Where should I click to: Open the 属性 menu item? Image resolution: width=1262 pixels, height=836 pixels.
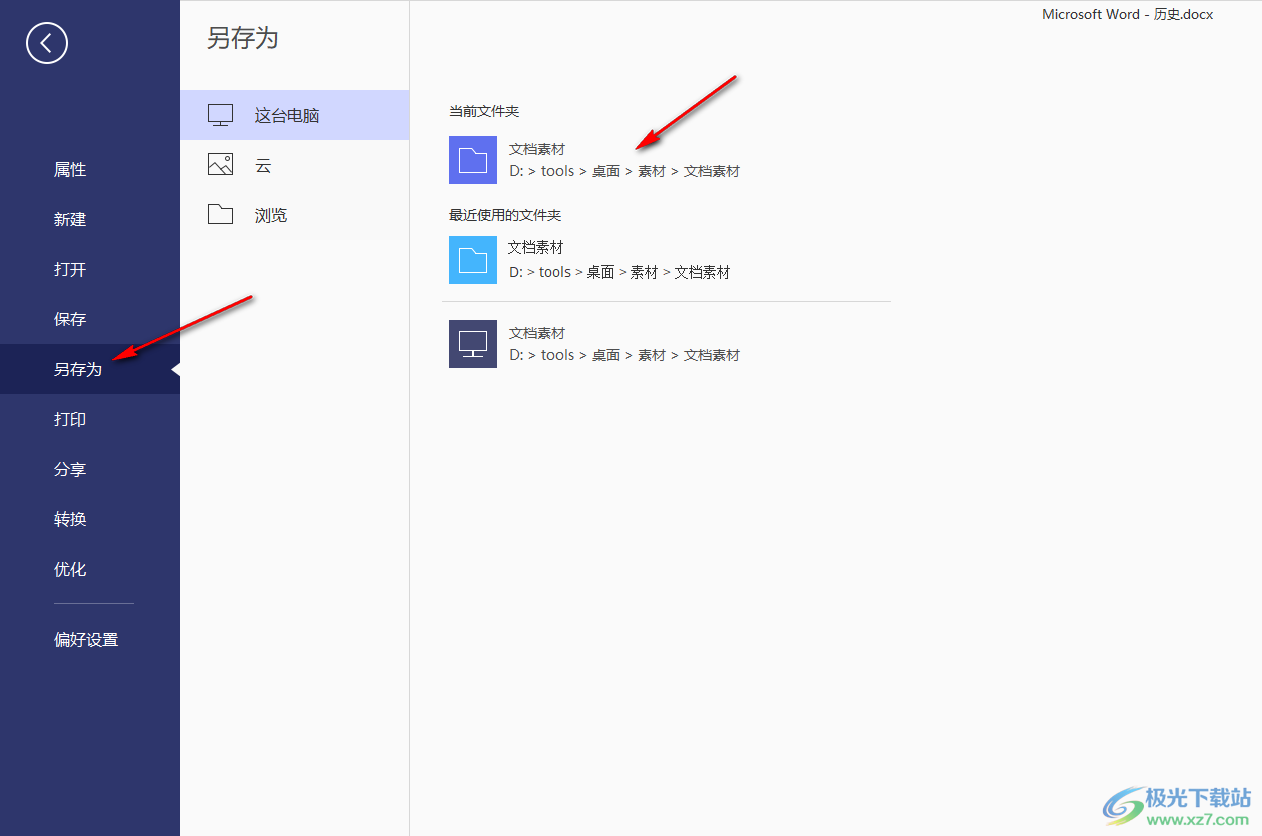click(70, 170)
